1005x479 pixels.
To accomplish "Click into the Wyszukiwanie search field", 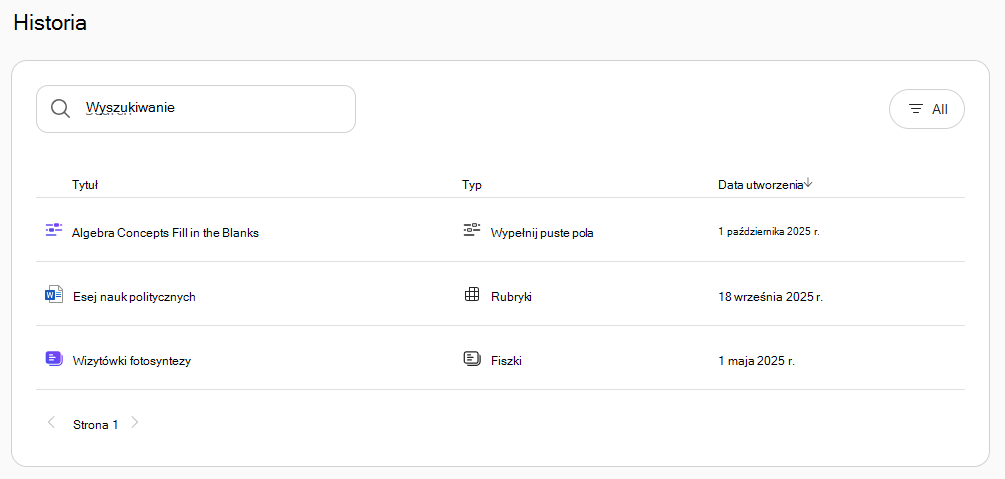I will 195,109.
